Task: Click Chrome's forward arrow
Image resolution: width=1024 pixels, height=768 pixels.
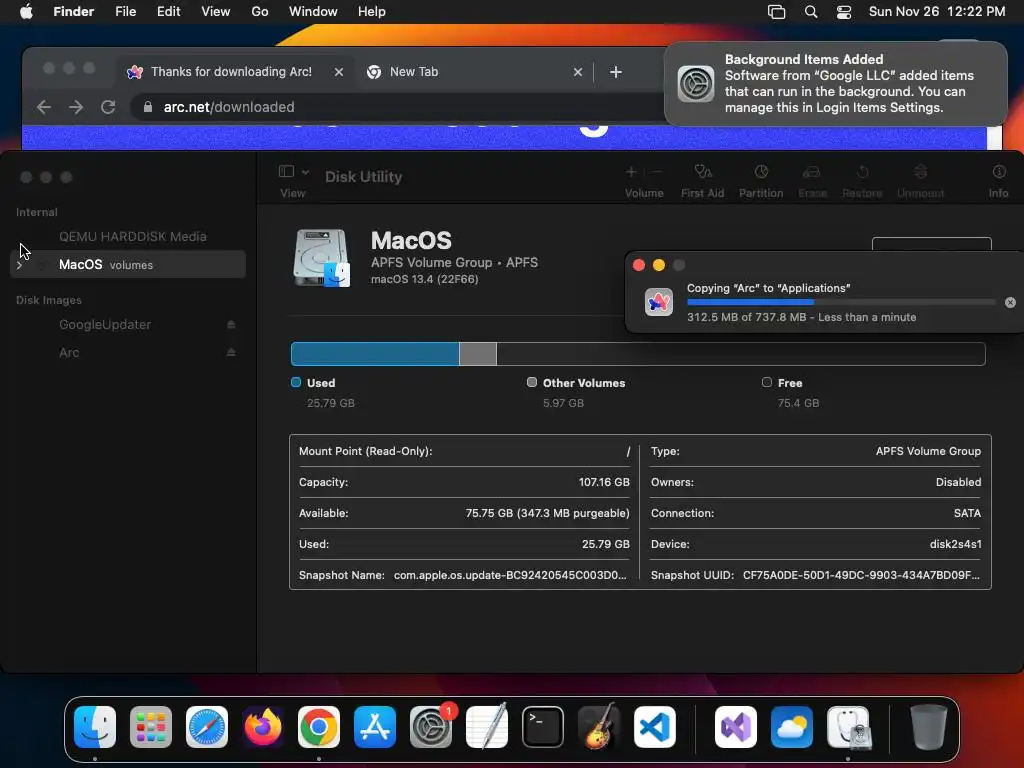Action: (x=76, y=107)
